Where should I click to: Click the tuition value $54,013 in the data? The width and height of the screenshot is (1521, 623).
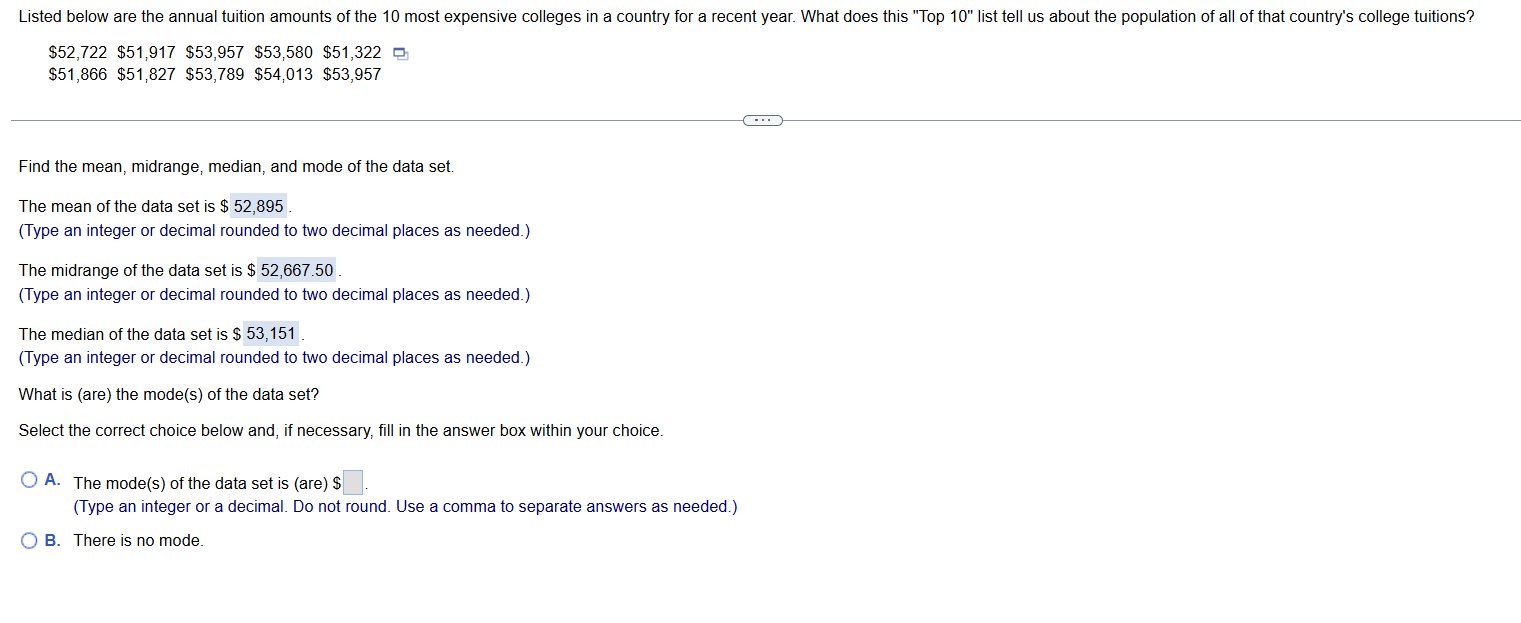[281, 74]
